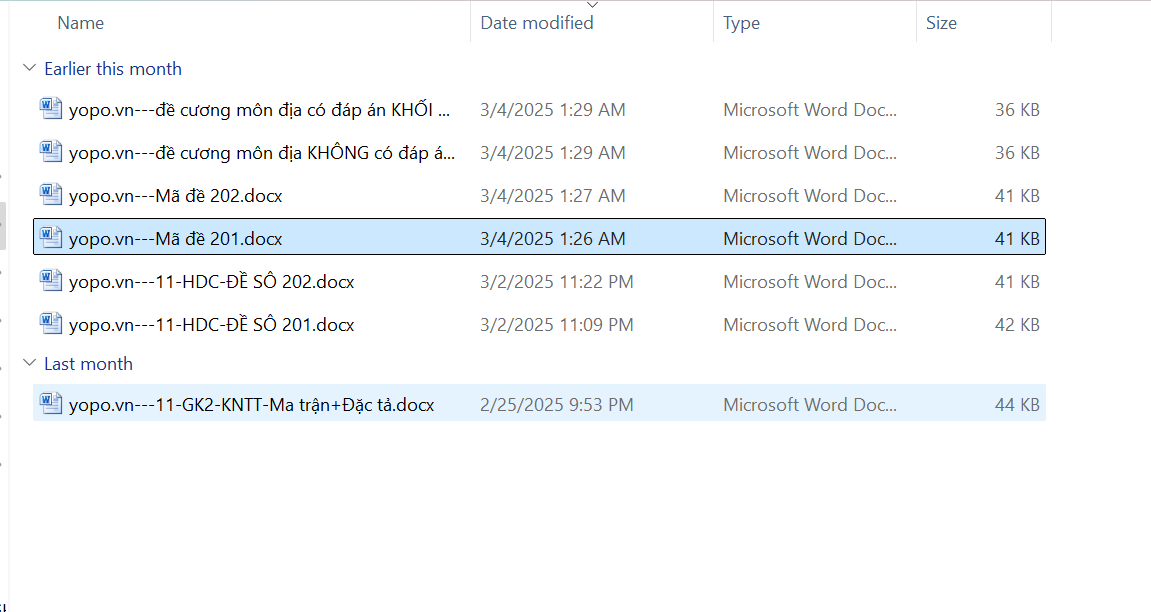Click the 3/2/2025 11:22 PM date cell
Screen dimensions: 1151x612
(x=557, y=282)
